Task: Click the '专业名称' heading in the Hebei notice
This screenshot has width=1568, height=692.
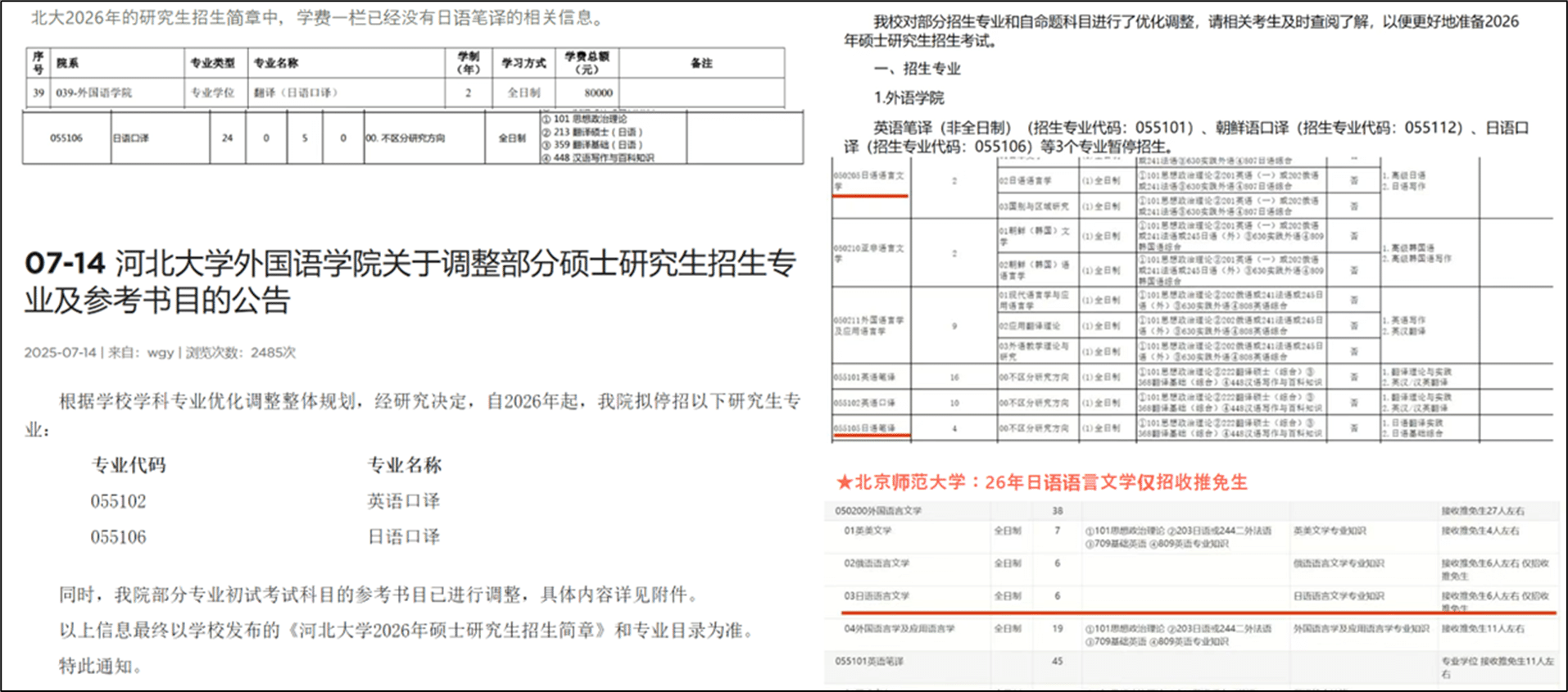Action: (x=405, y=465)
